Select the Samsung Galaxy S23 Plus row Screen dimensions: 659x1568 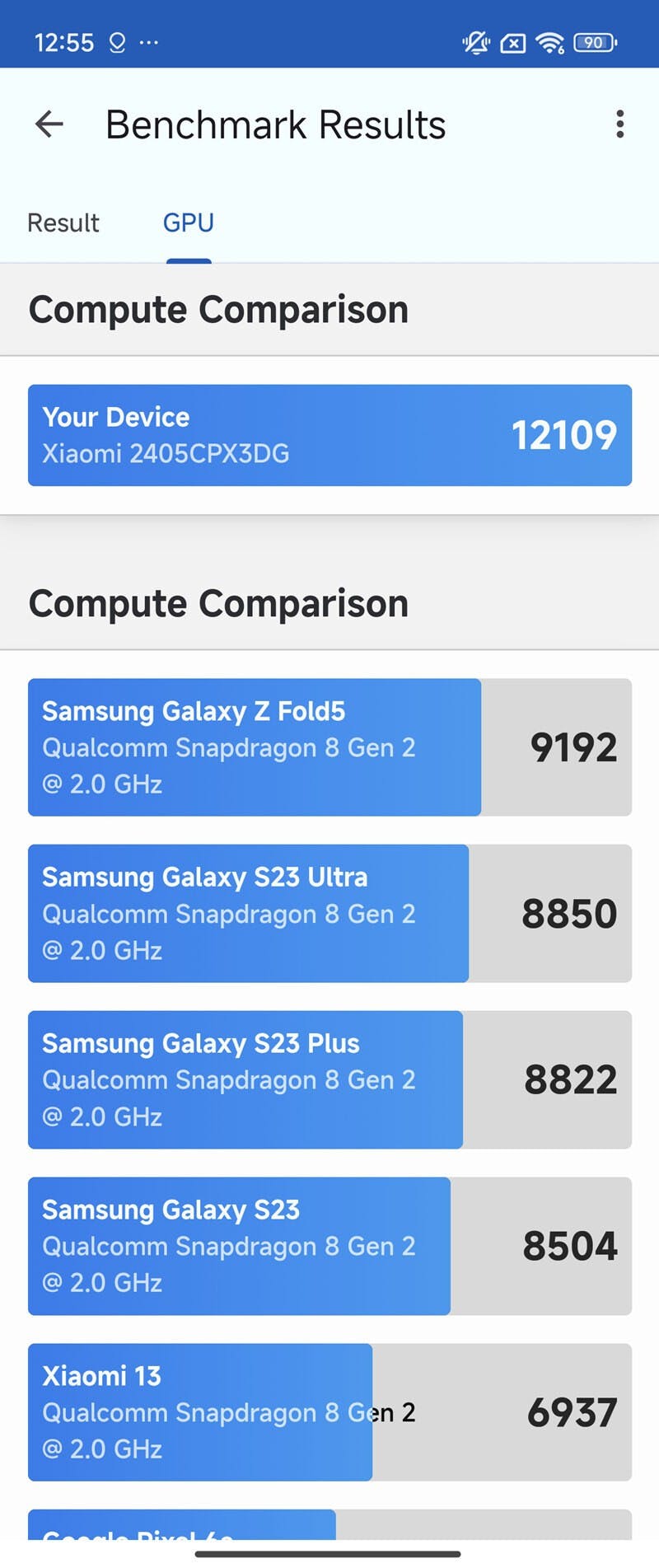329,1079
